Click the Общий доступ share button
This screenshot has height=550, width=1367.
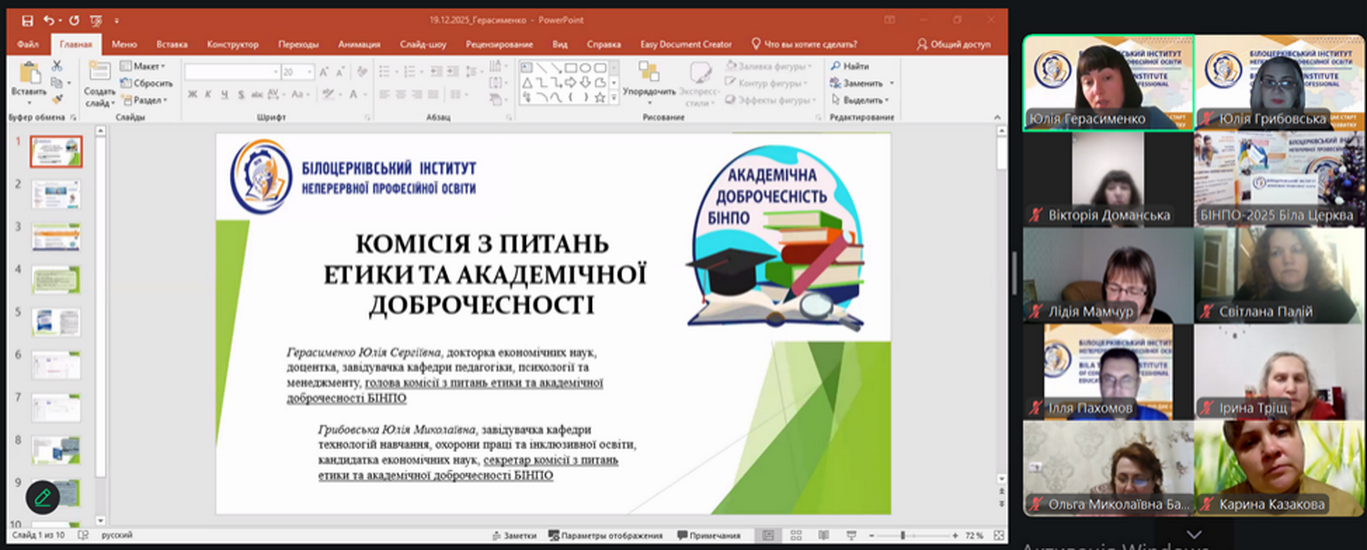pyautogui.click(x=953, y=44)
